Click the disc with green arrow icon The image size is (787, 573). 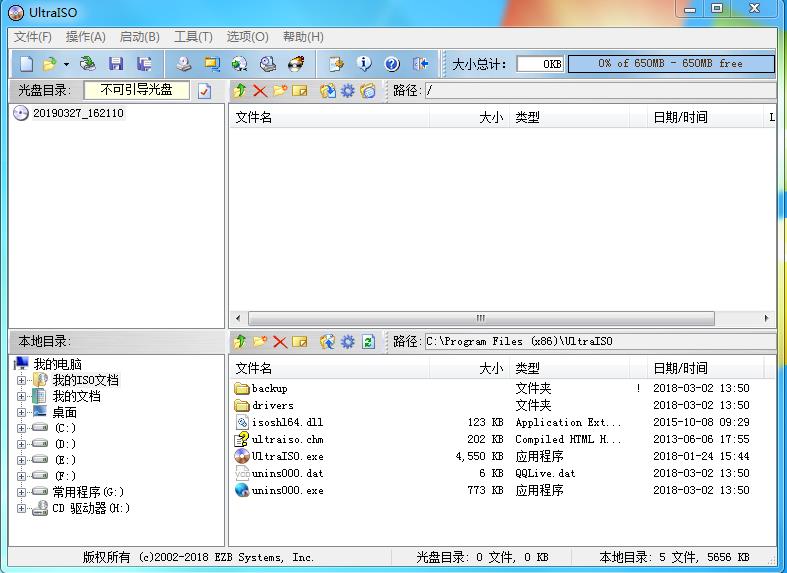point(240,64)
